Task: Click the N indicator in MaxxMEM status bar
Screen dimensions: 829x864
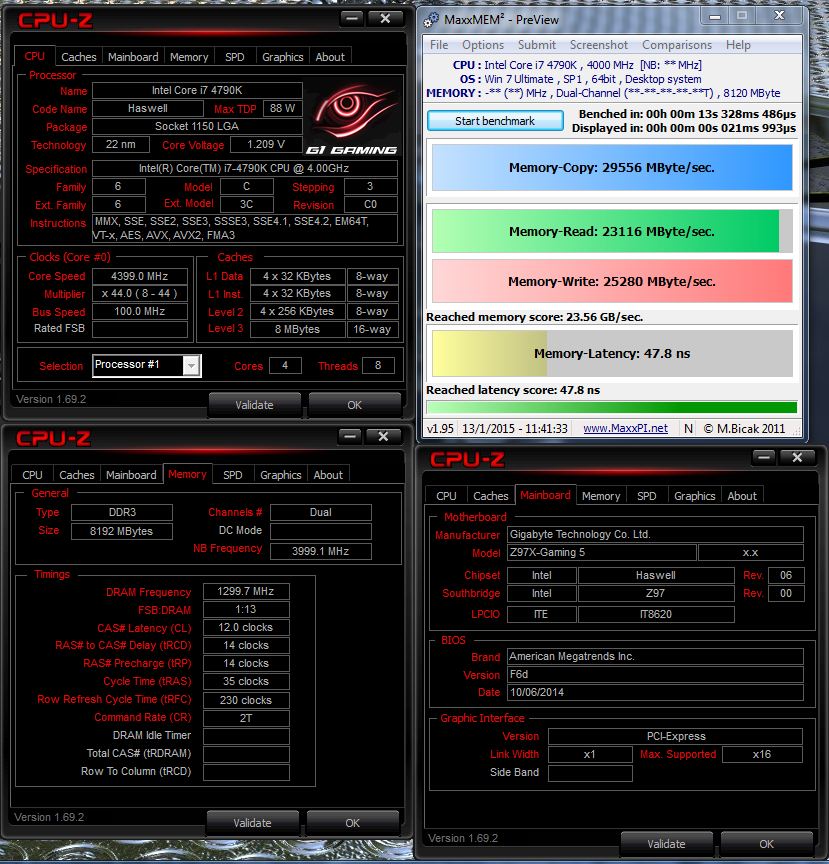Action: [688, 428]
